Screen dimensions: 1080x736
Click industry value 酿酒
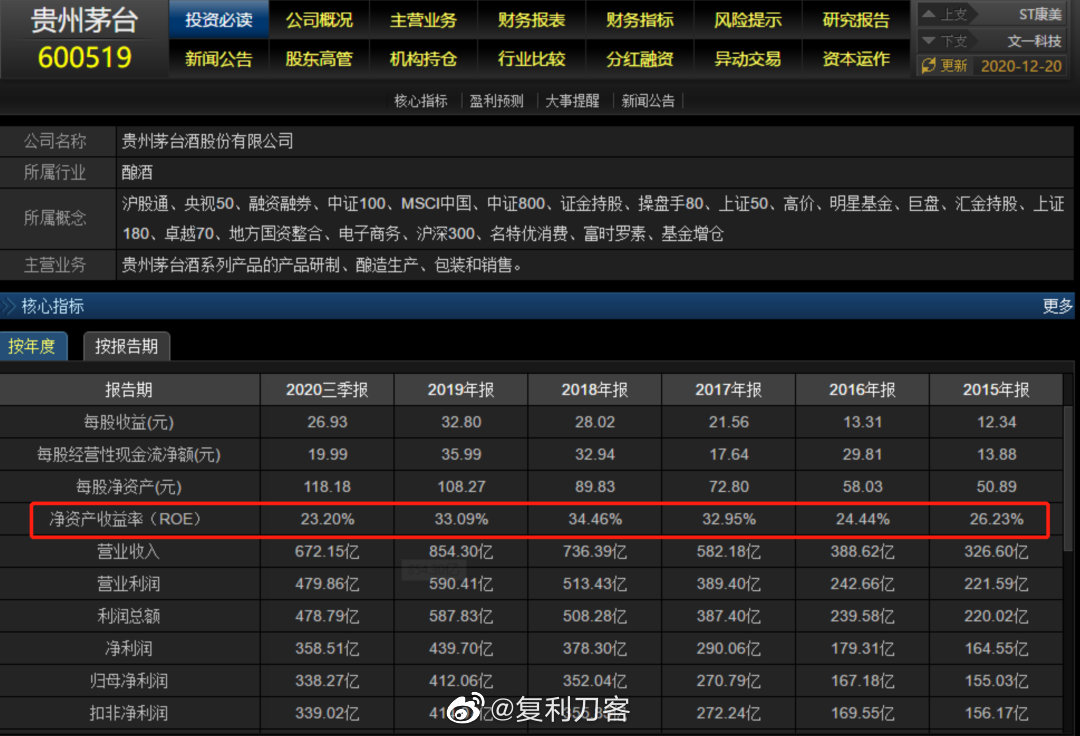137,172
